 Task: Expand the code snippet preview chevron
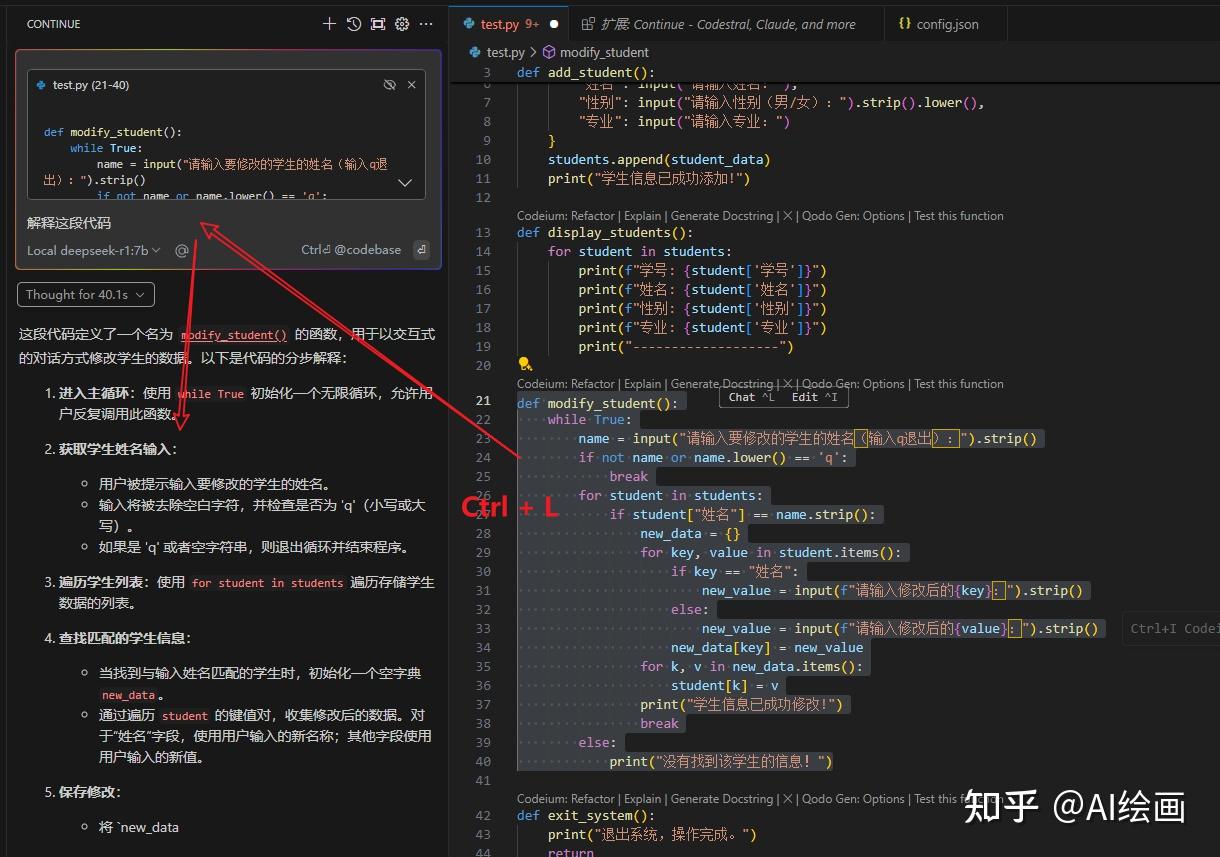(x=404, y=182)
